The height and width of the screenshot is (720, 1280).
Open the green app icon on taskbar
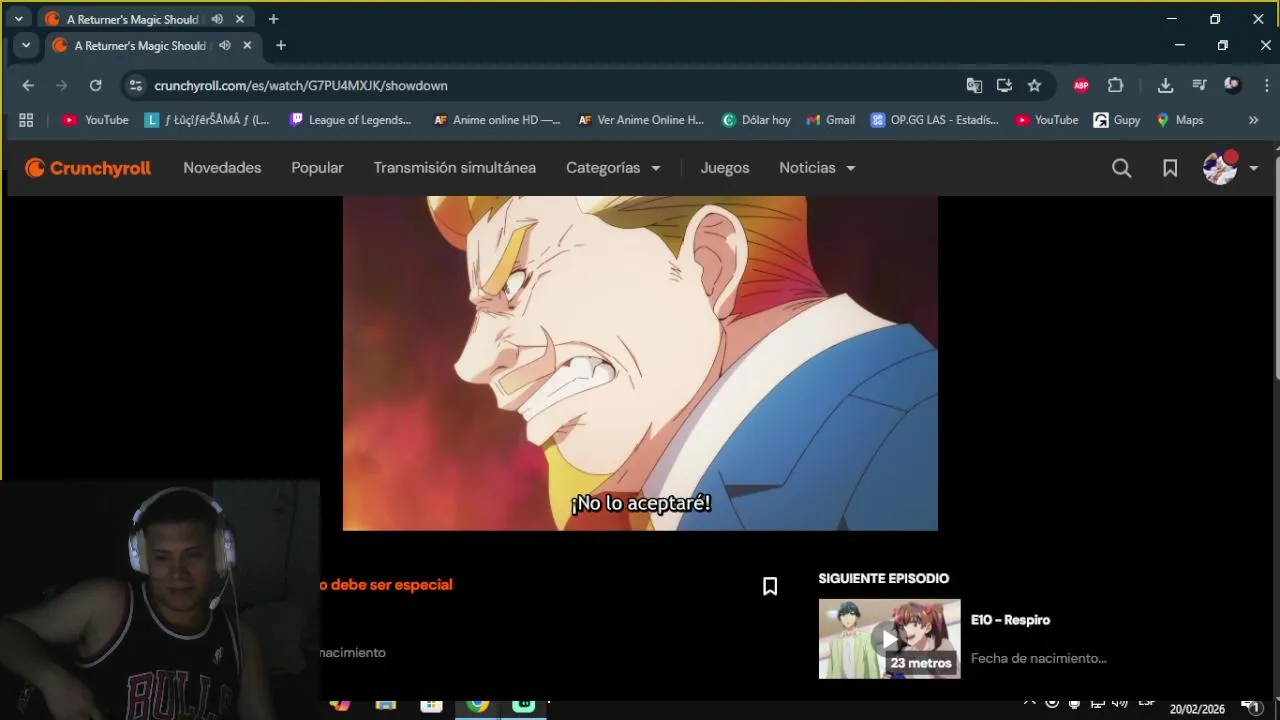point(524,705)
